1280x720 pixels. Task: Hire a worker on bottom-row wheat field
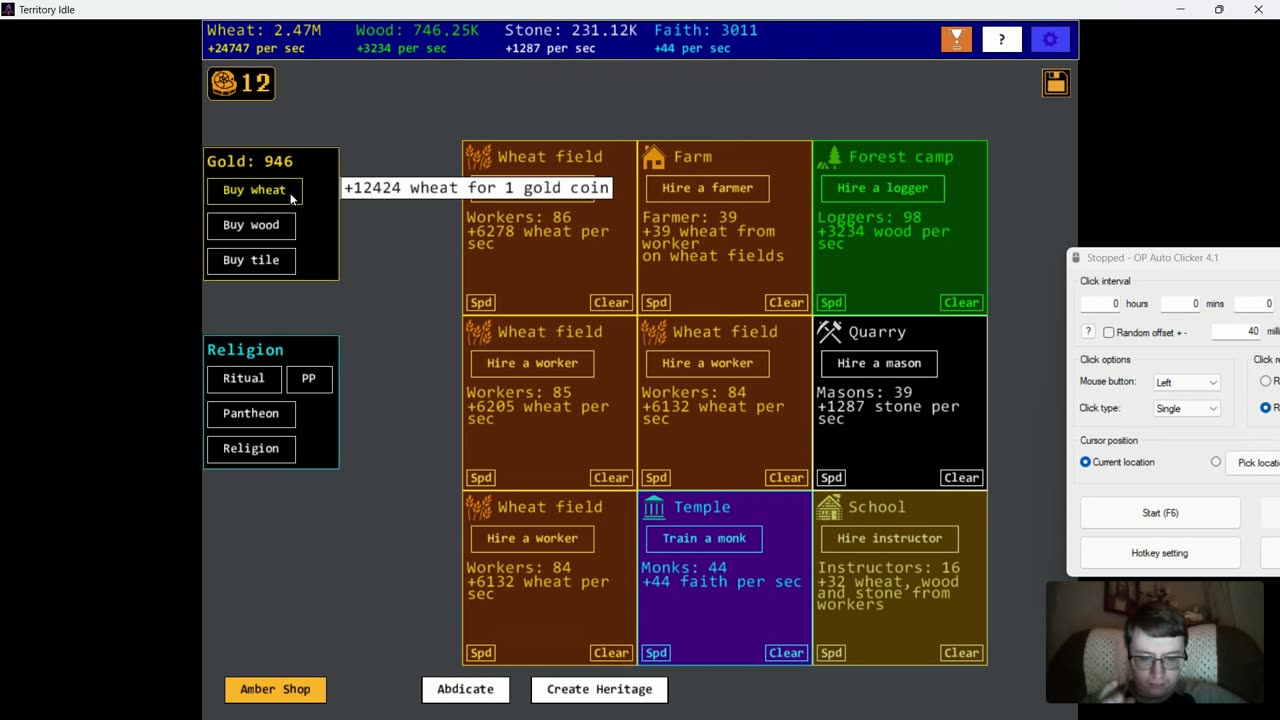(x=532, y=538)
